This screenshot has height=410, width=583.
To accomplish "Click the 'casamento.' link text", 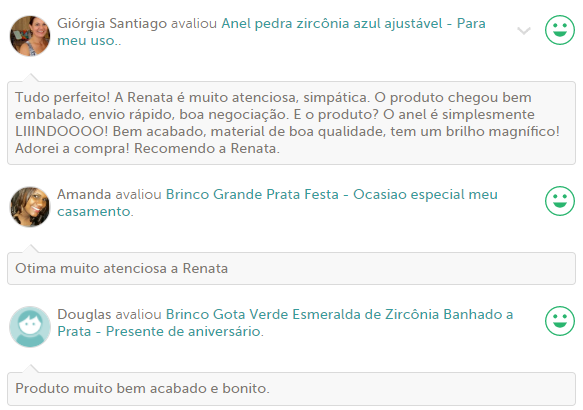I will pos(95,212).
